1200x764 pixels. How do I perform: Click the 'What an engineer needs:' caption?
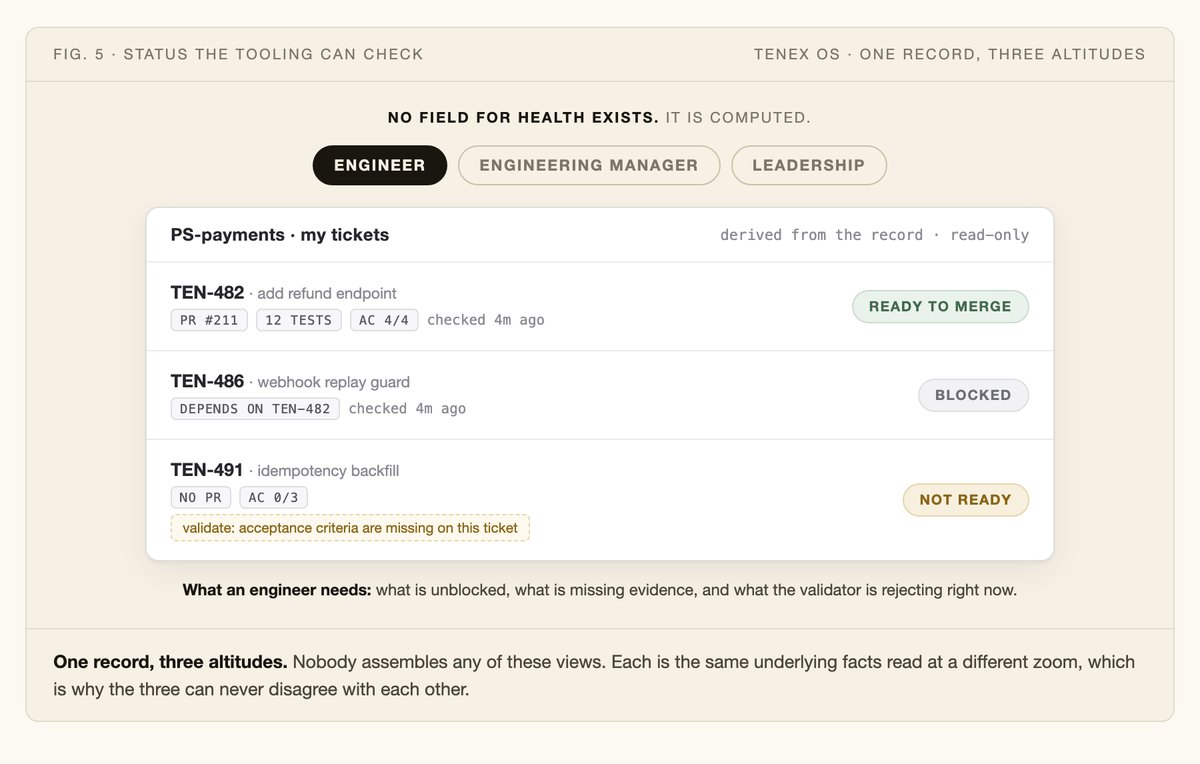click(x=276, y=590)
